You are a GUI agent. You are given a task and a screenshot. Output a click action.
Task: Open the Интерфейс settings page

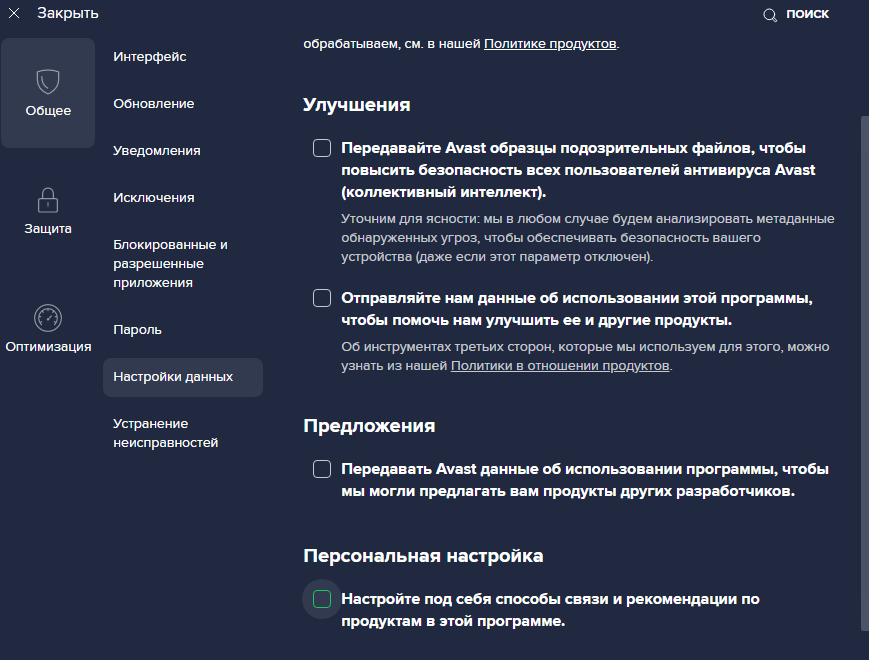(x=150, y=57)
